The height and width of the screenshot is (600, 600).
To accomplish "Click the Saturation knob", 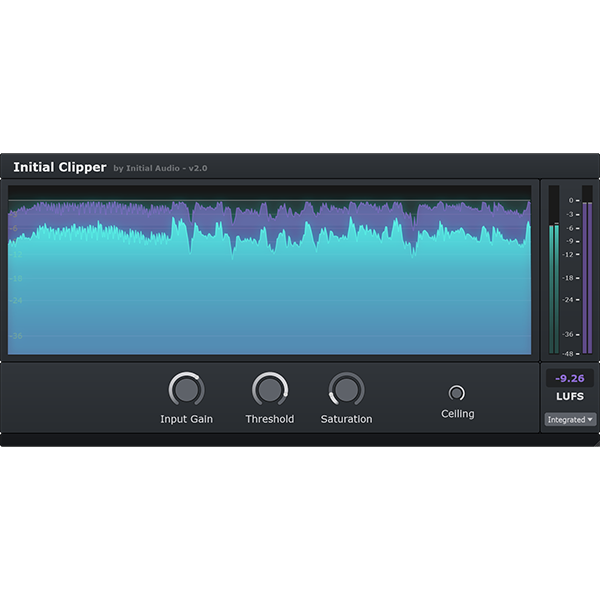I will point(346,389).
